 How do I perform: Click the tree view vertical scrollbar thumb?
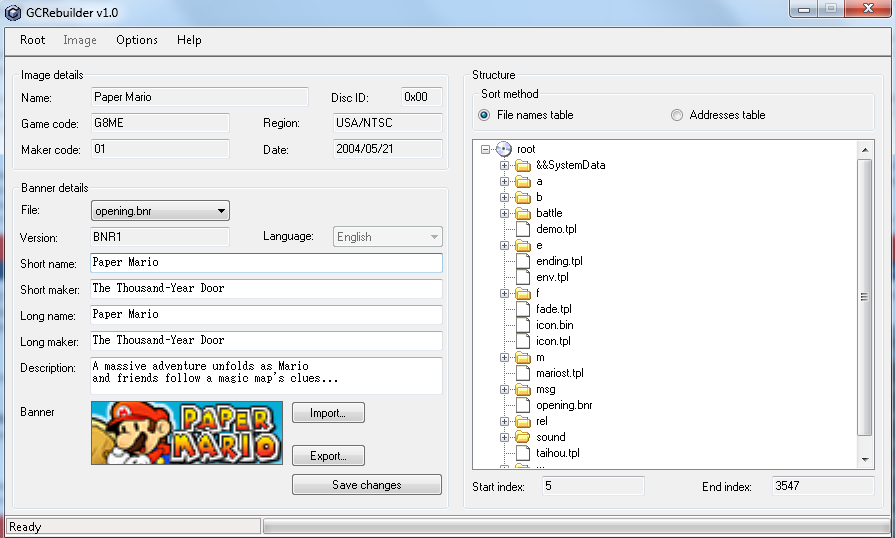click(865, 297)
